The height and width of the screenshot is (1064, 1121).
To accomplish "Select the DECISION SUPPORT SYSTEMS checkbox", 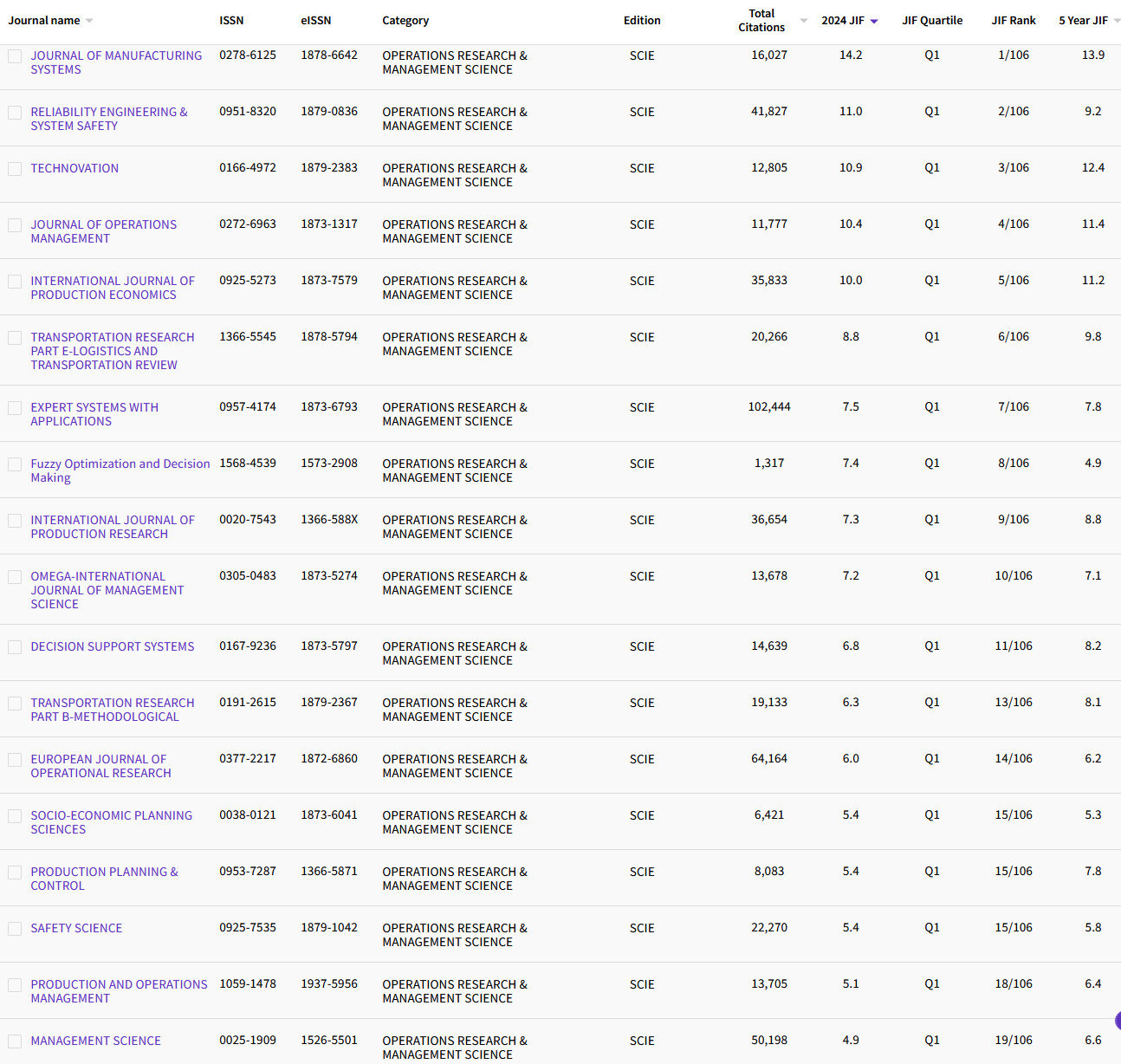I will (14, 646).
